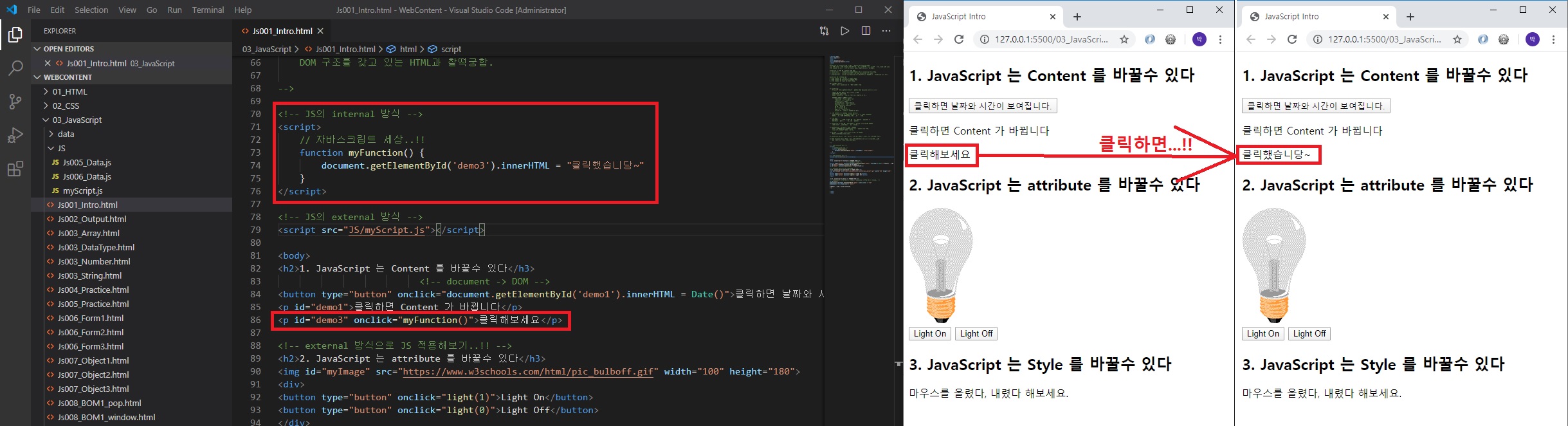Open the Selection menu
The width and height of the screenshot is (1568, 426).
91,10
